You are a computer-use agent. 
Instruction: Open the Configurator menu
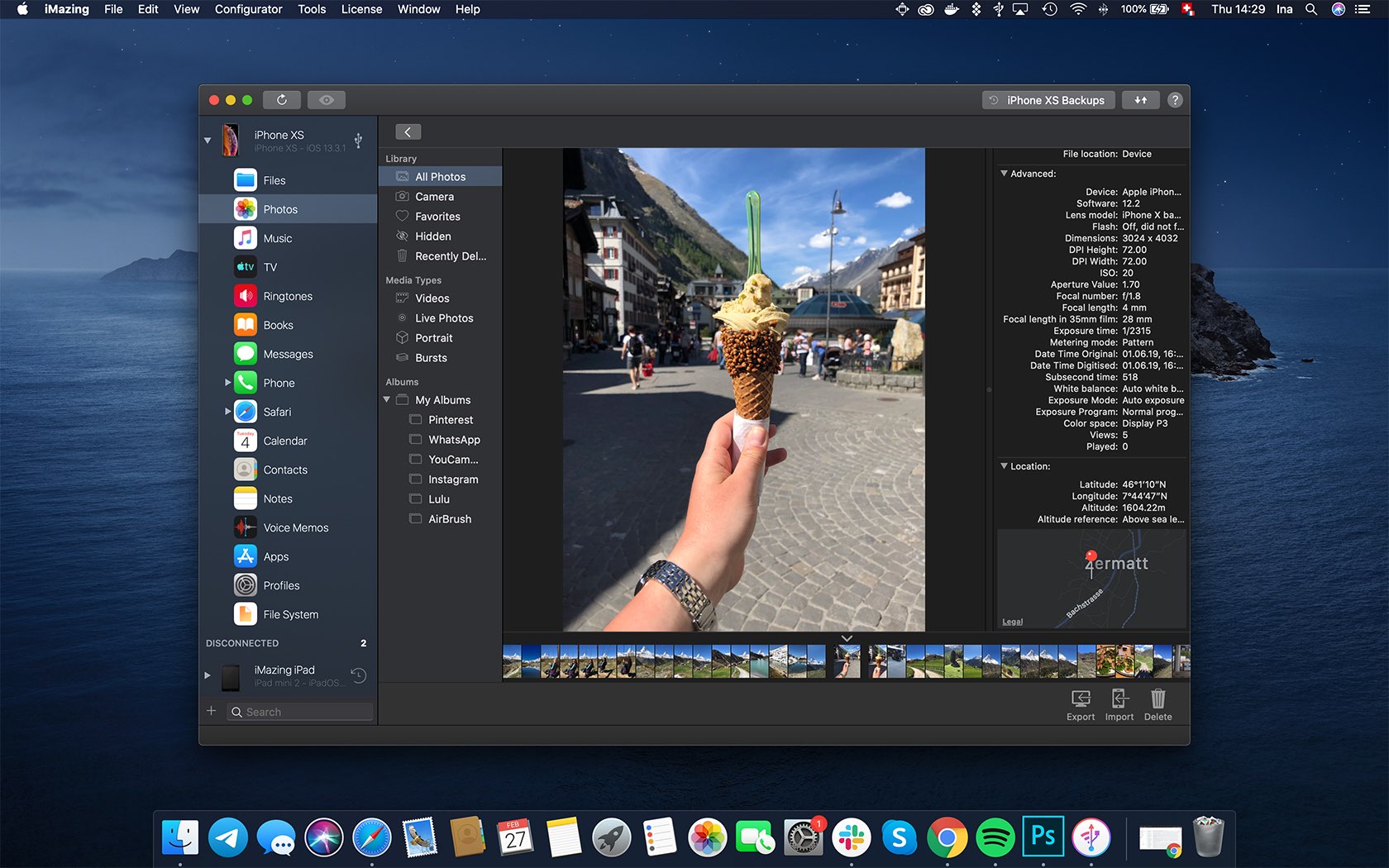pos(248,9)
